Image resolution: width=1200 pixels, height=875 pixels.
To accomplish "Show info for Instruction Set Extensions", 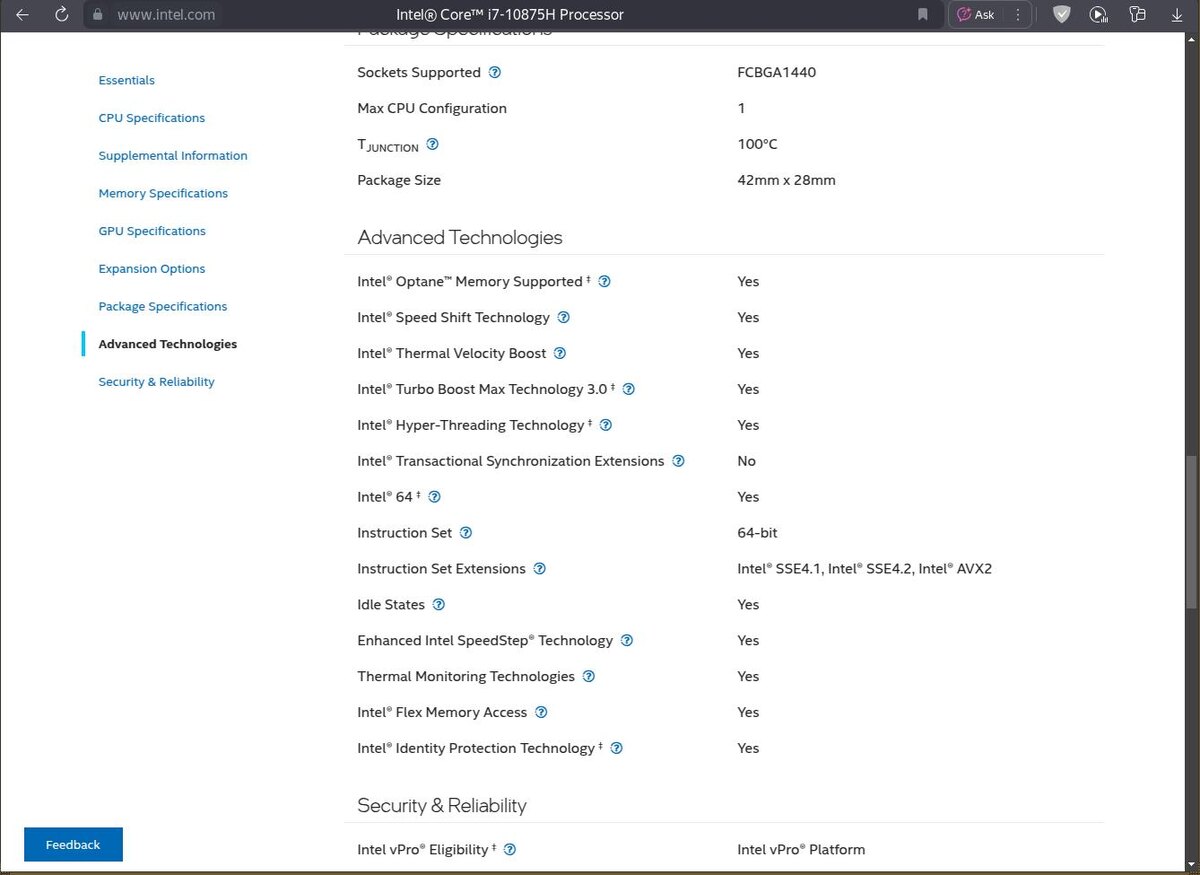I will (539, 569).
